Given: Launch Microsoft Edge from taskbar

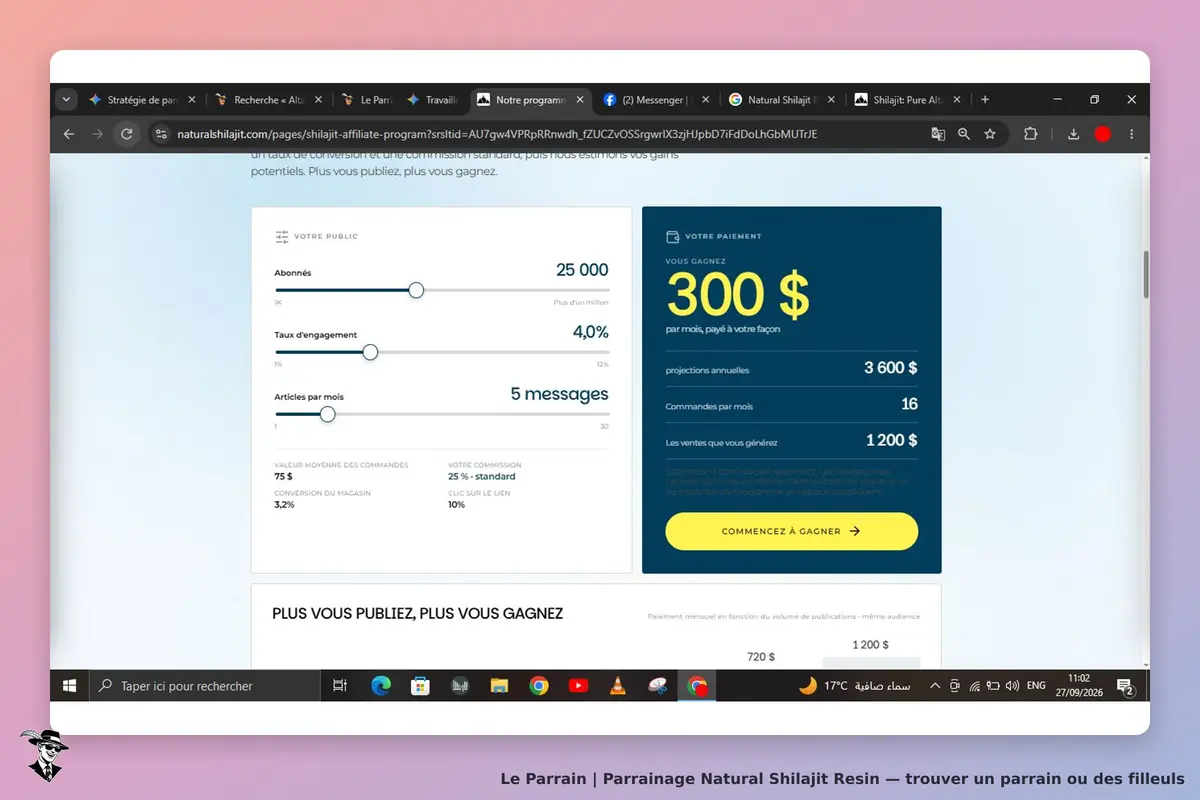Looking at the screenshot, I should (x=381, y=686).
